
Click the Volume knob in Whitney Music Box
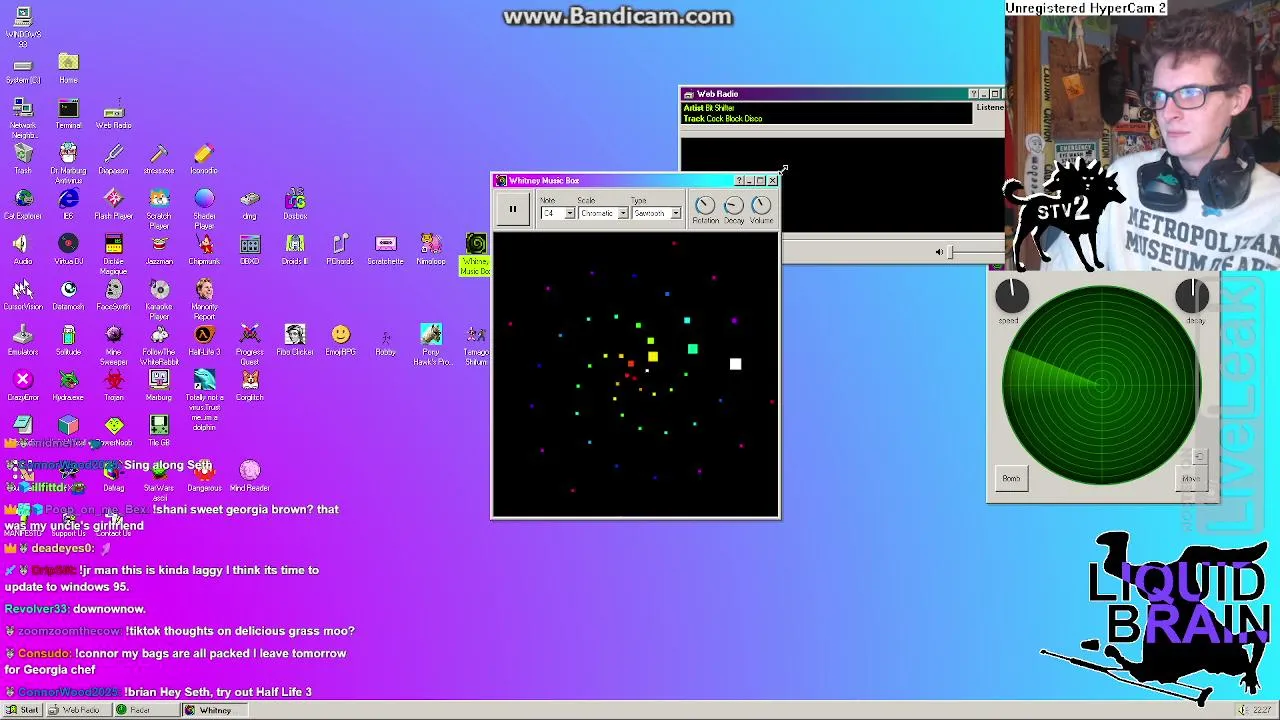coord(761,205)
